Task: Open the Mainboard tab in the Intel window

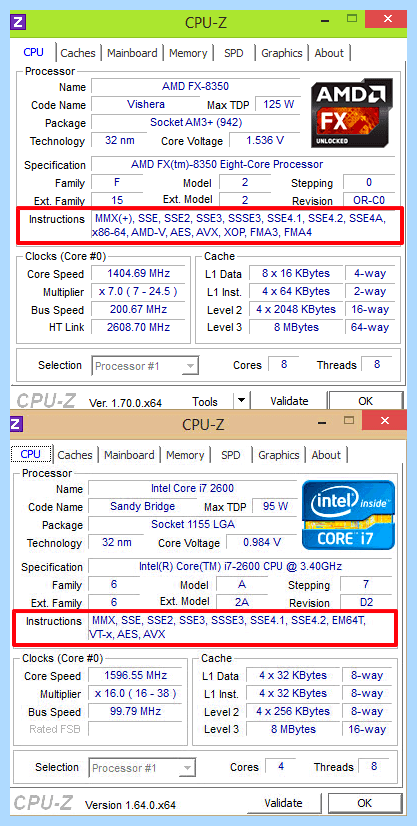Action: (129, 455)
